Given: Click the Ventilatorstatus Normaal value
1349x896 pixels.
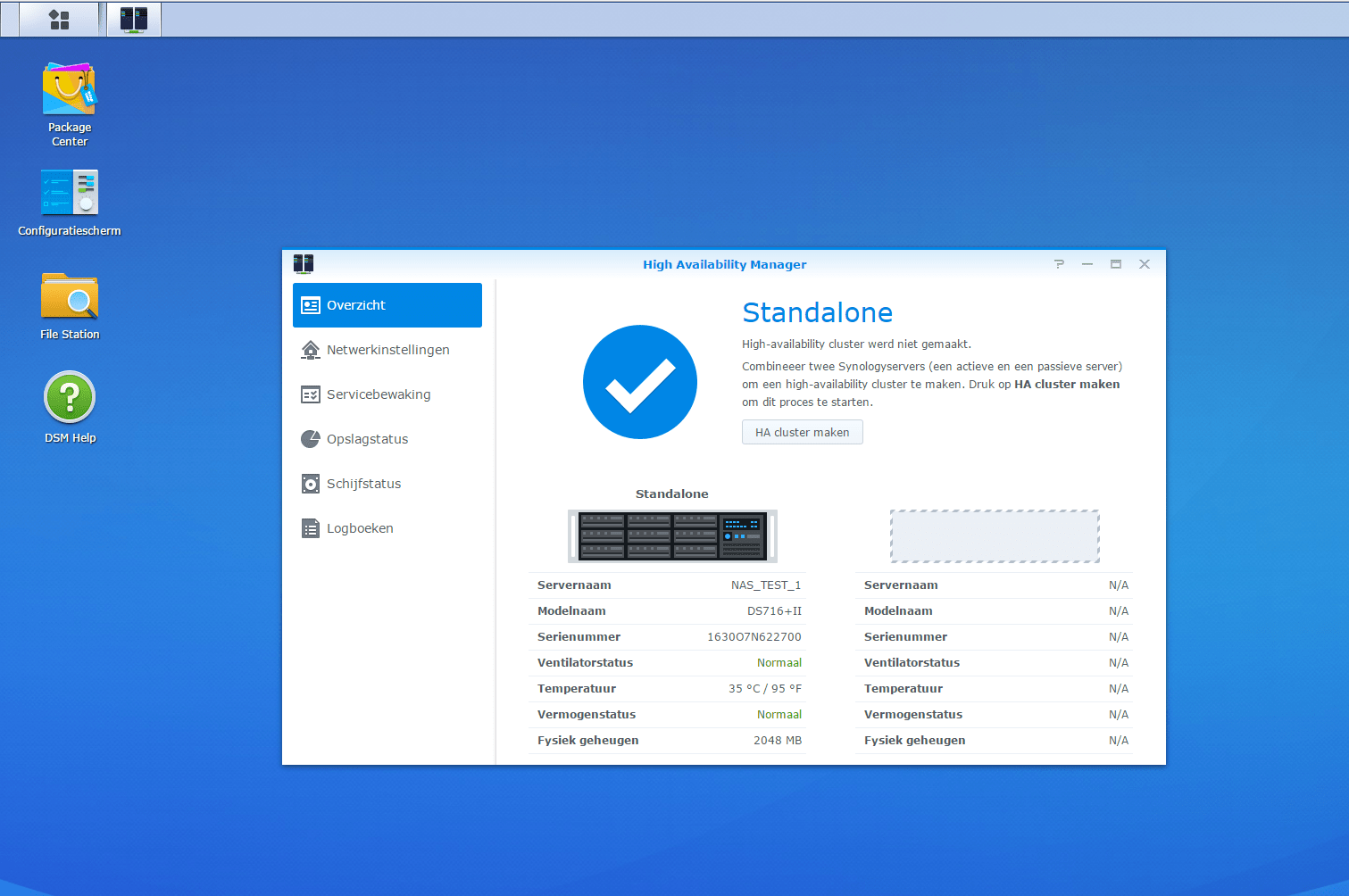Looking at the screenshot, I should tap(779, 663).
